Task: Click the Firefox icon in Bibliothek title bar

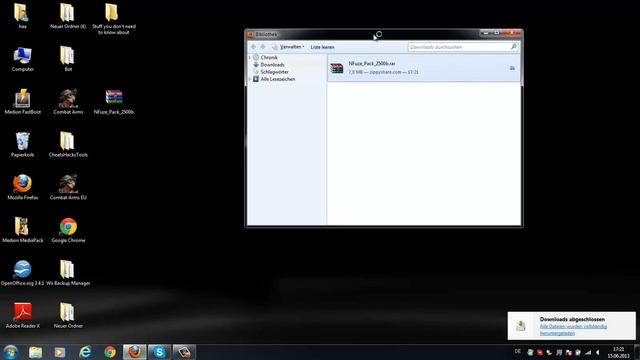Action: coord(251,34)
